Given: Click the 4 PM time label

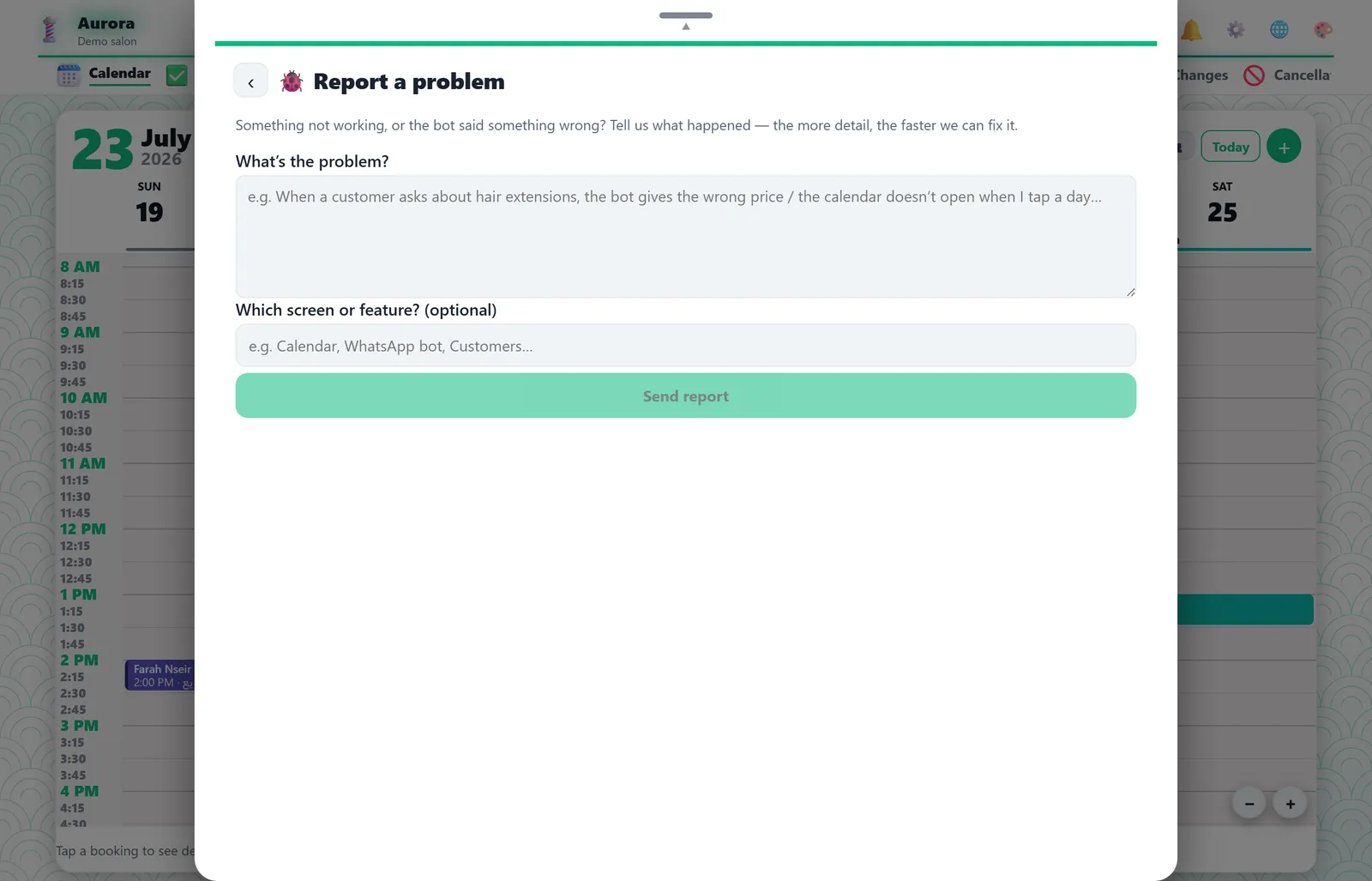Looking at the screenshot, I should pos(79,791).
